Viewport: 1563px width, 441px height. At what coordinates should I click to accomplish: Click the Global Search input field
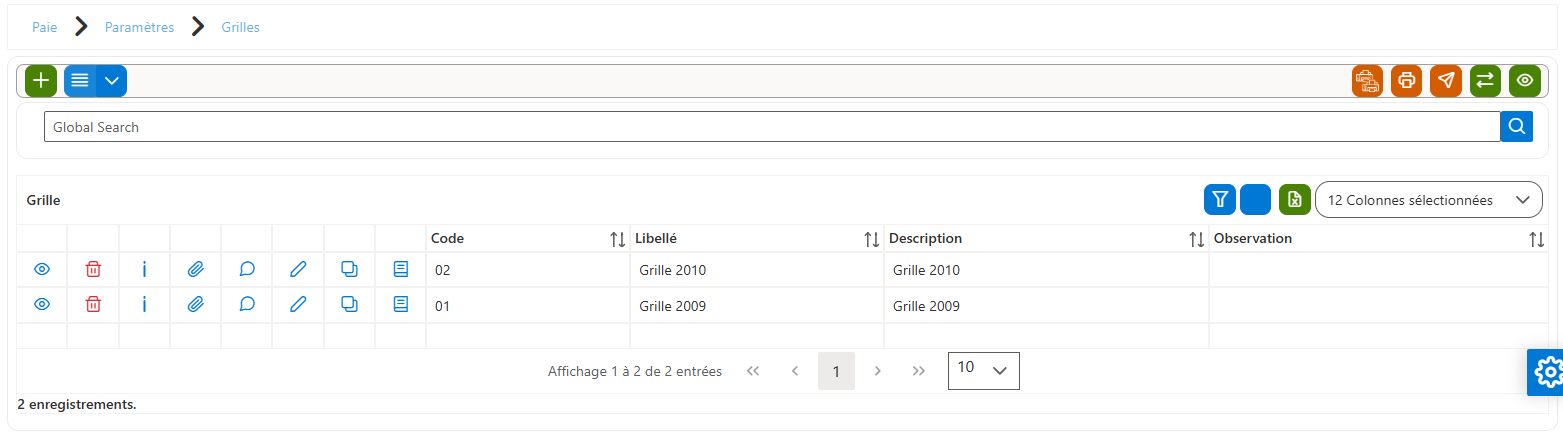point(772,127)
